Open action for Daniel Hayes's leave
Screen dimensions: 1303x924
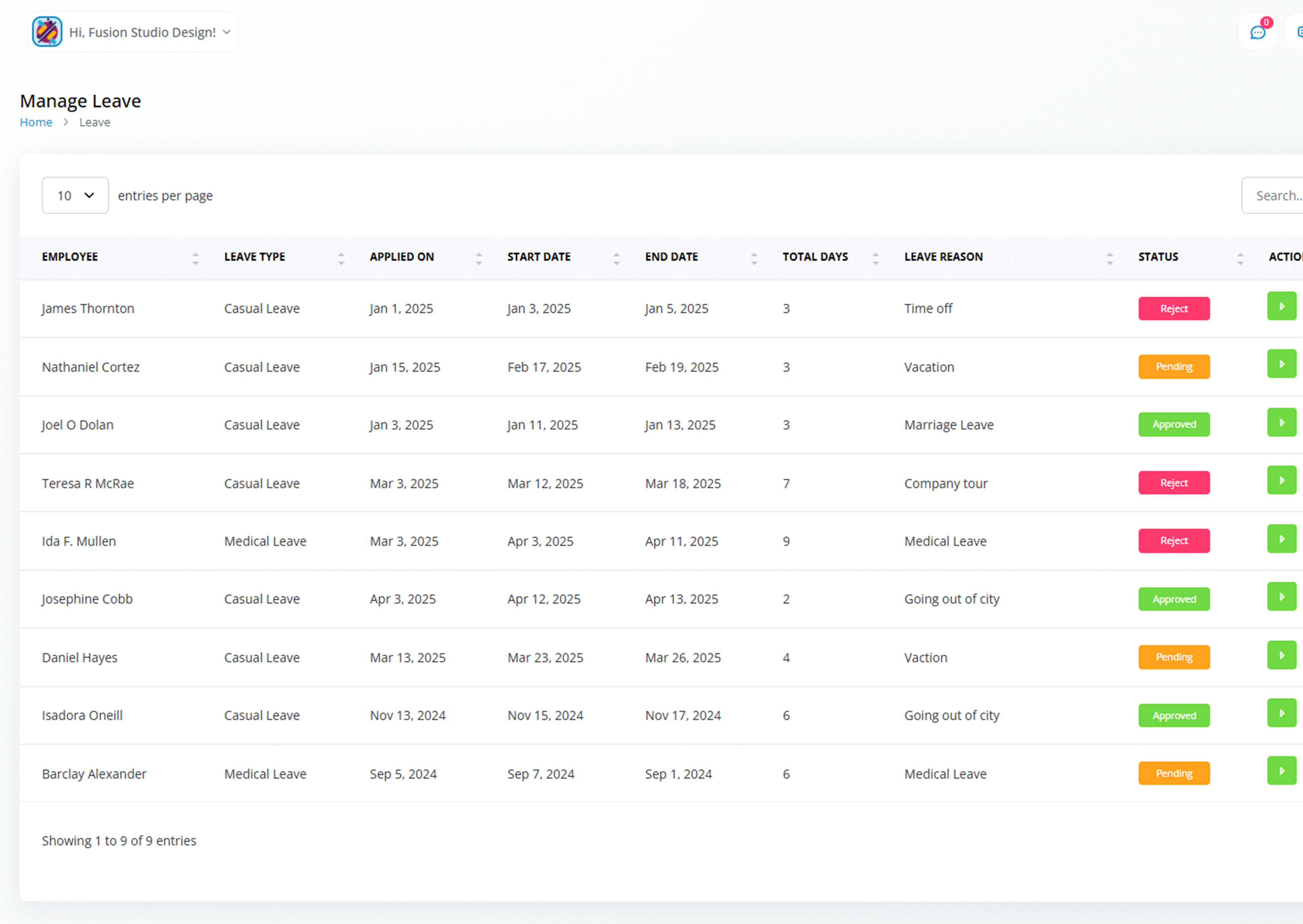[1281, 655]
